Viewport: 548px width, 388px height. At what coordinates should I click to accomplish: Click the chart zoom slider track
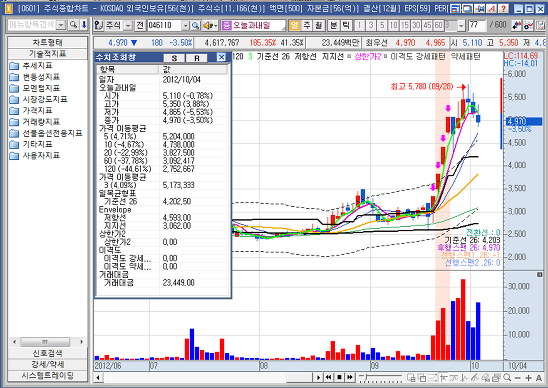[381, 377]
